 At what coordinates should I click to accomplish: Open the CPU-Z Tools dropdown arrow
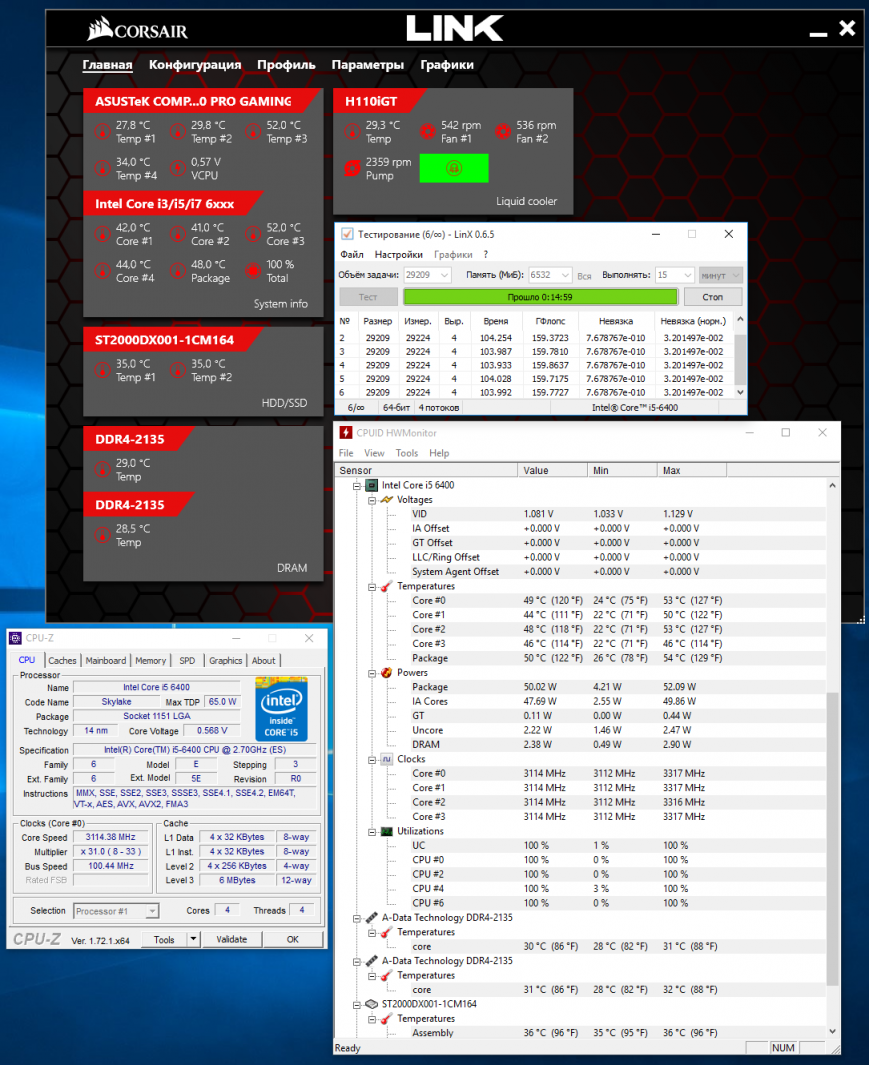(194, 939)
